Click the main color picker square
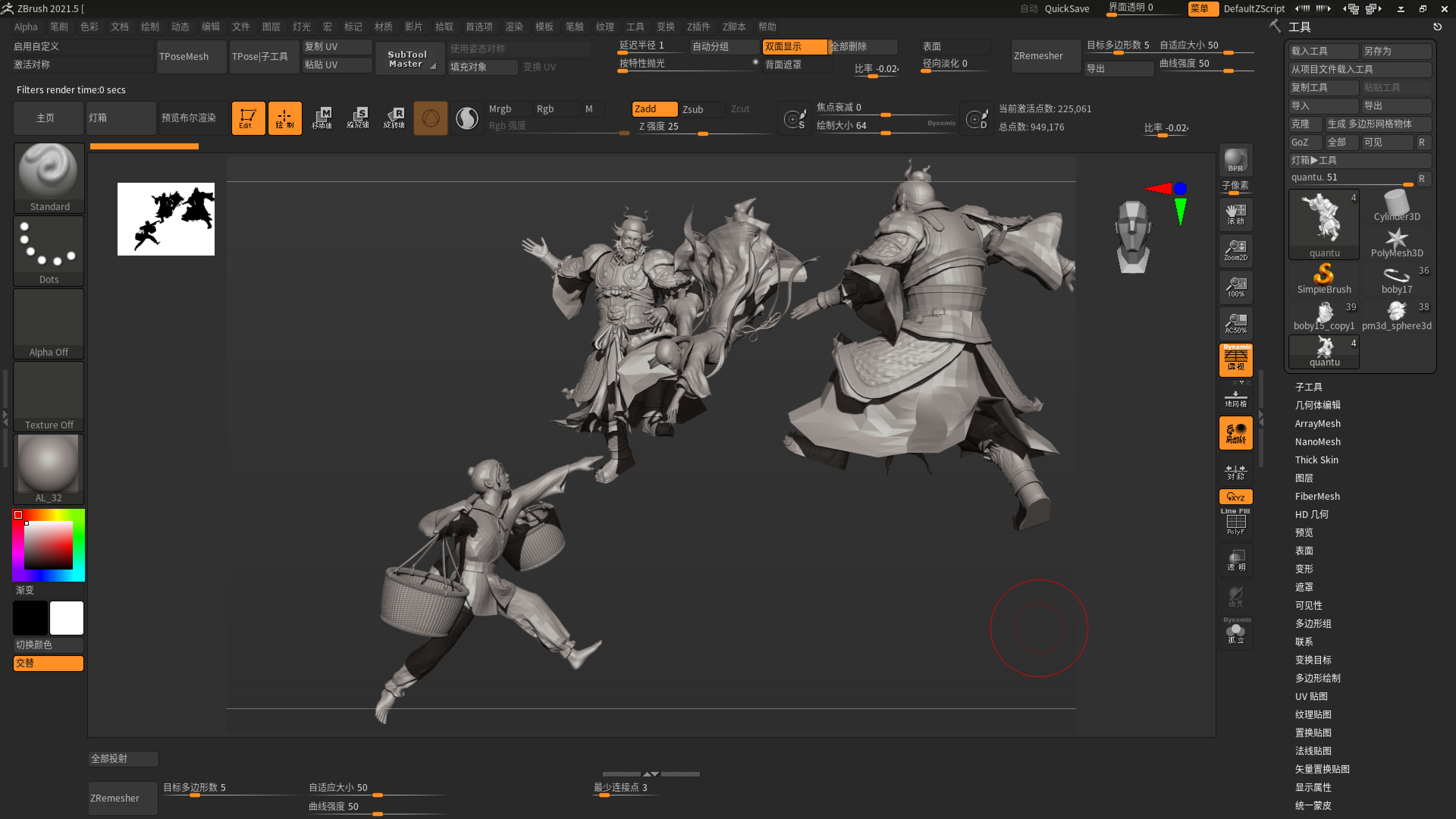This screenshot has height=819, width=1456. pos(48,545)
